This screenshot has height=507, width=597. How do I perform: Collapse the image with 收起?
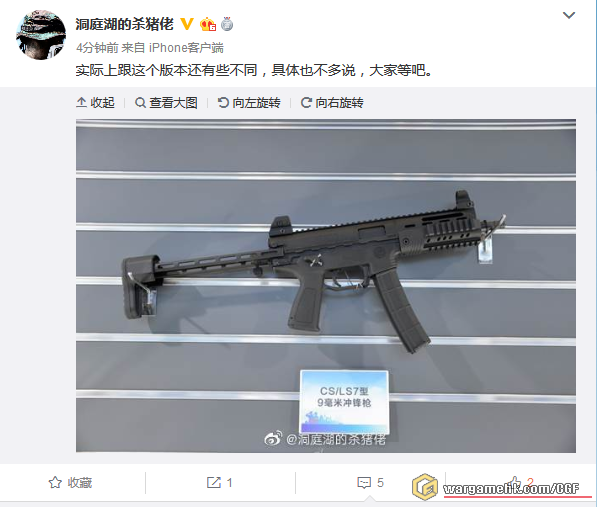tap(95, 103)
